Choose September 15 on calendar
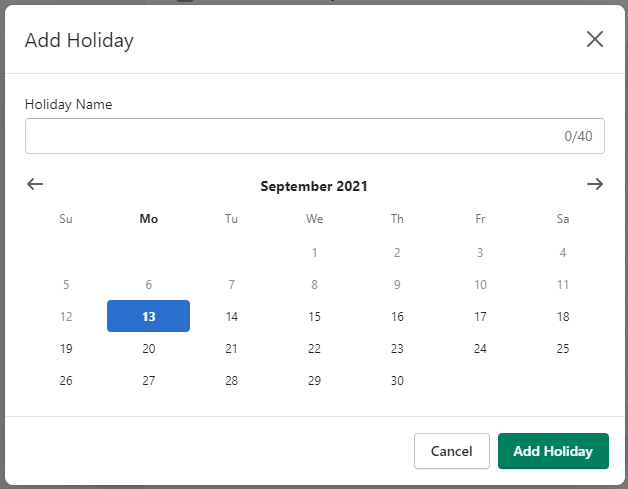Viewport: 628px width, 489px height. pyautogui.click(x=314, y=317)
